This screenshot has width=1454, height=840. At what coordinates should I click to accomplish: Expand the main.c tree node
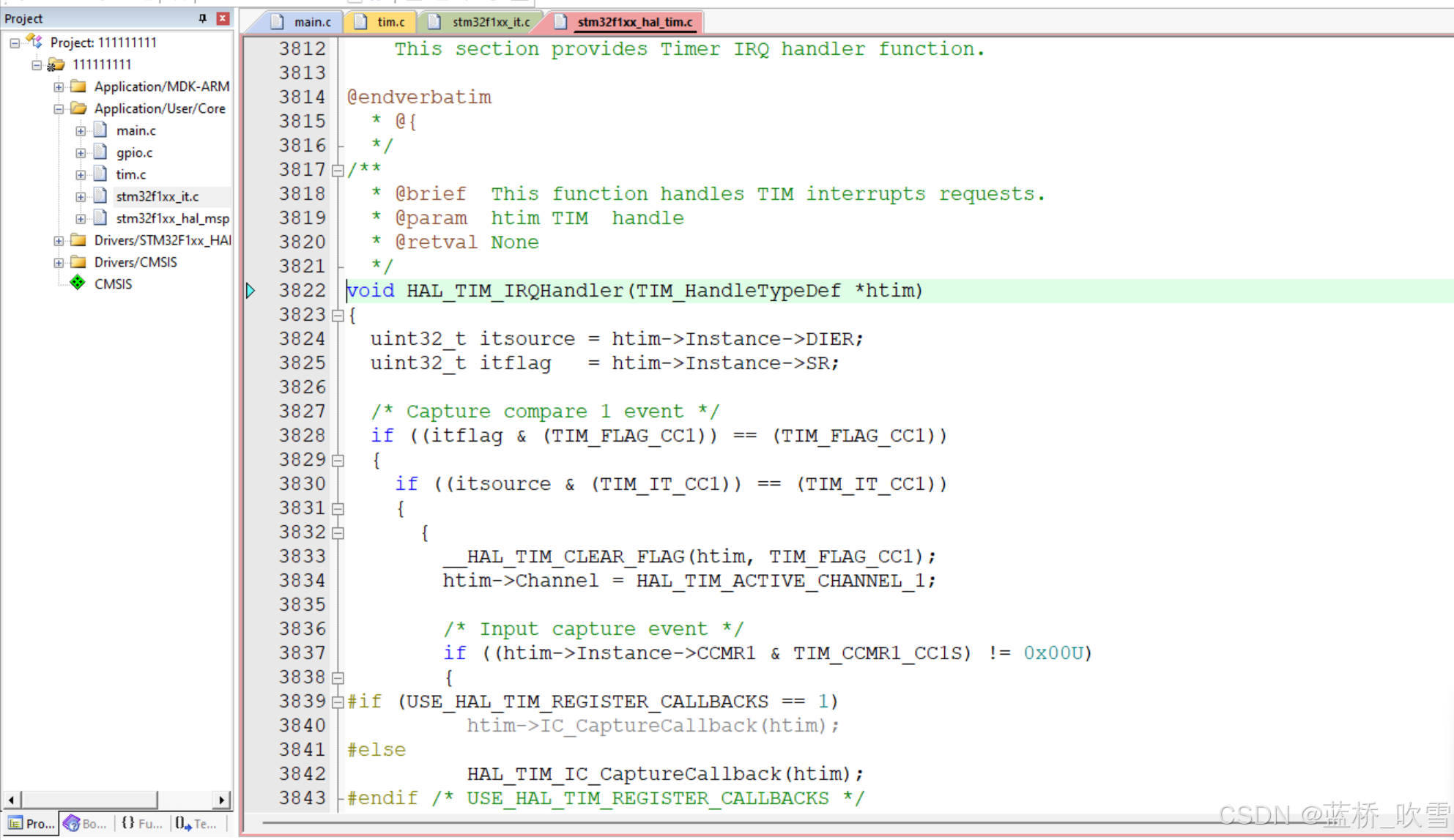[81, 130]
